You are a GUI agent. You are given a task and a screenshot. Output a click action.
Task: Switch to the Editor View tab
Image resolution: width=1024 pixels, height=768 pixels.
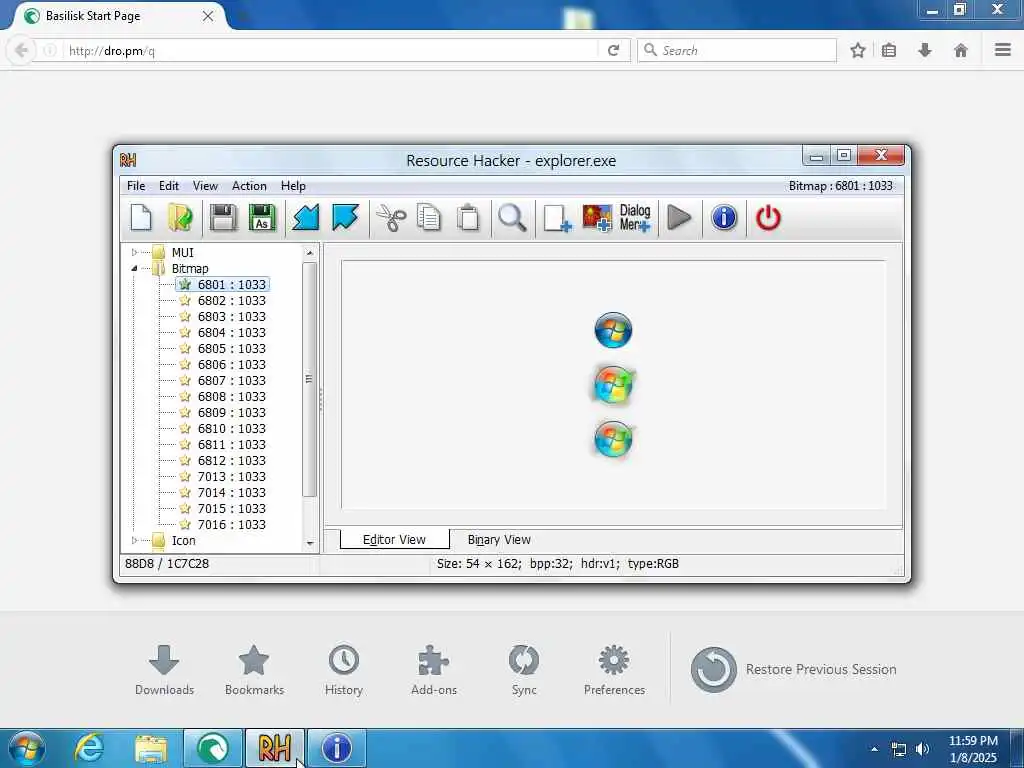[394, 539]
